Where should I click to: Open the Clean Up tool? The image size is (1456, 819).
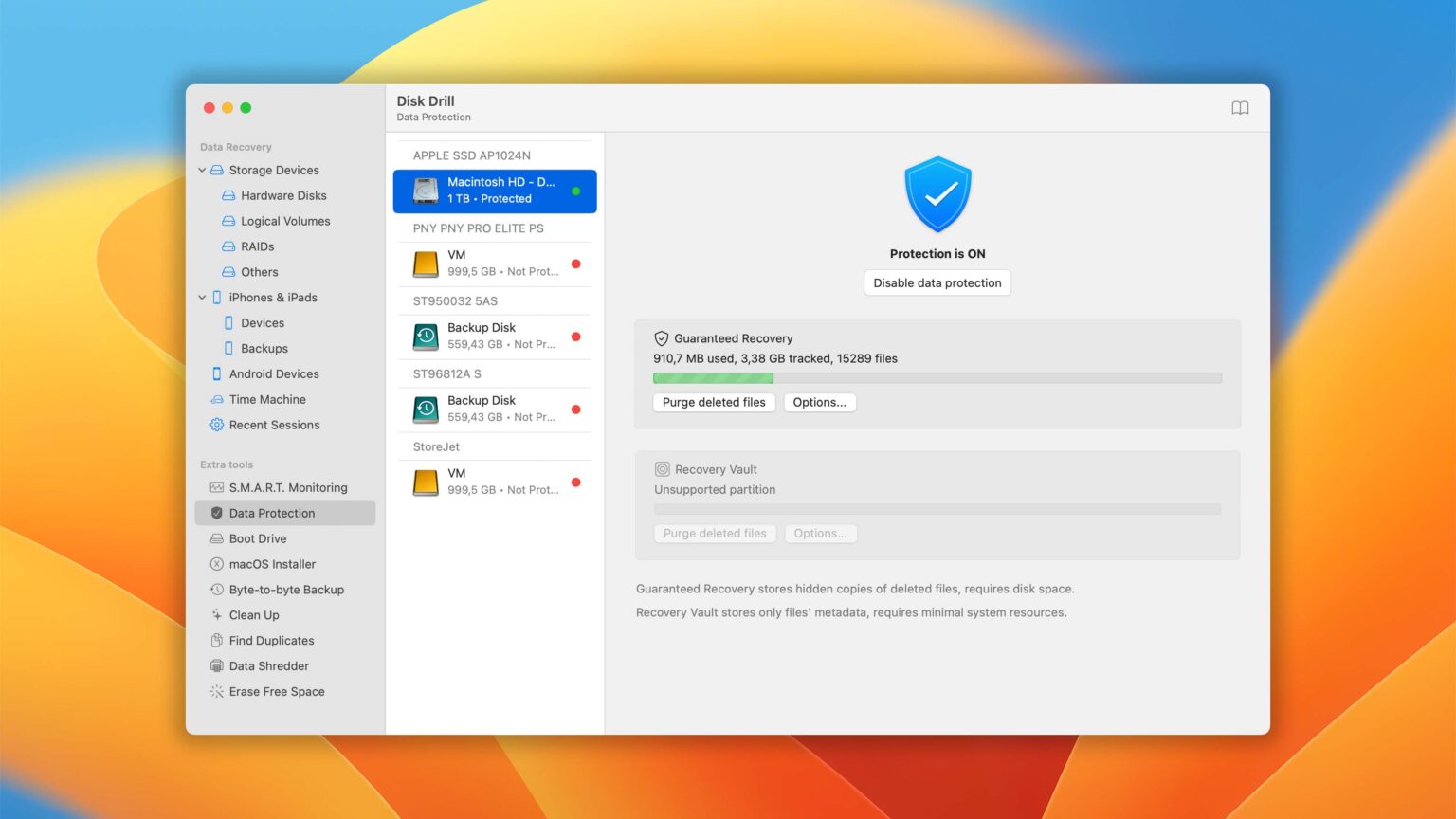(x=254, y=614)
